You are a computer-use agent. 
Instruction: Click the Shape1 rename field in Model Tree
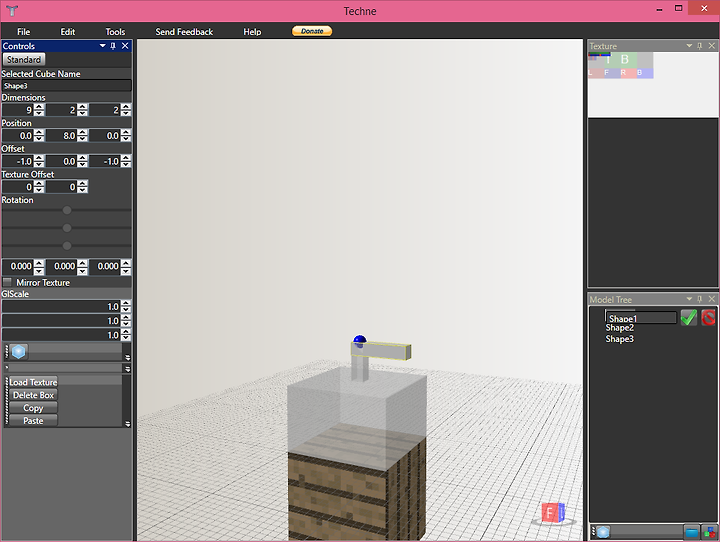point(641,318)
